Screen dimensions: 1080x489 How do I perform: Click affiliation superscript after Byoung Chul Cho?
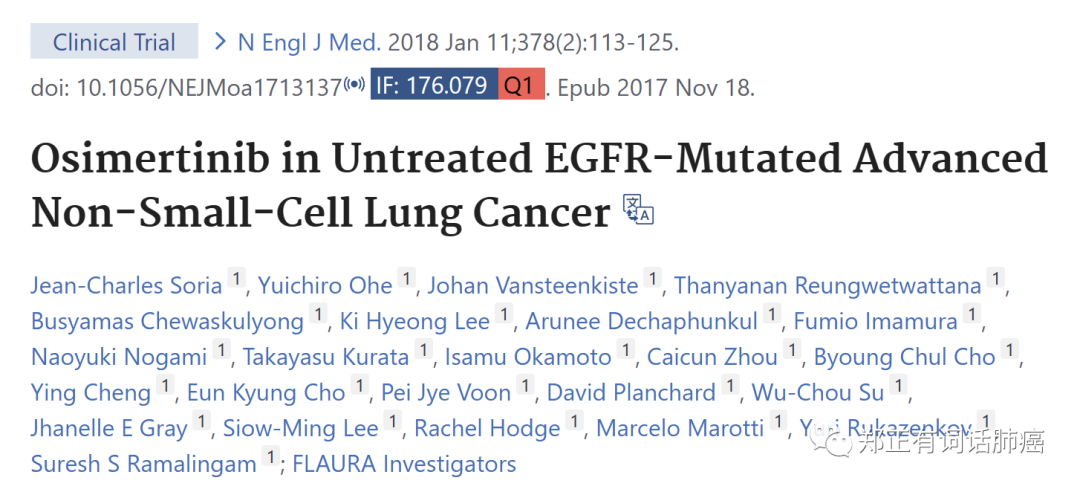[x=1009, y=351]
